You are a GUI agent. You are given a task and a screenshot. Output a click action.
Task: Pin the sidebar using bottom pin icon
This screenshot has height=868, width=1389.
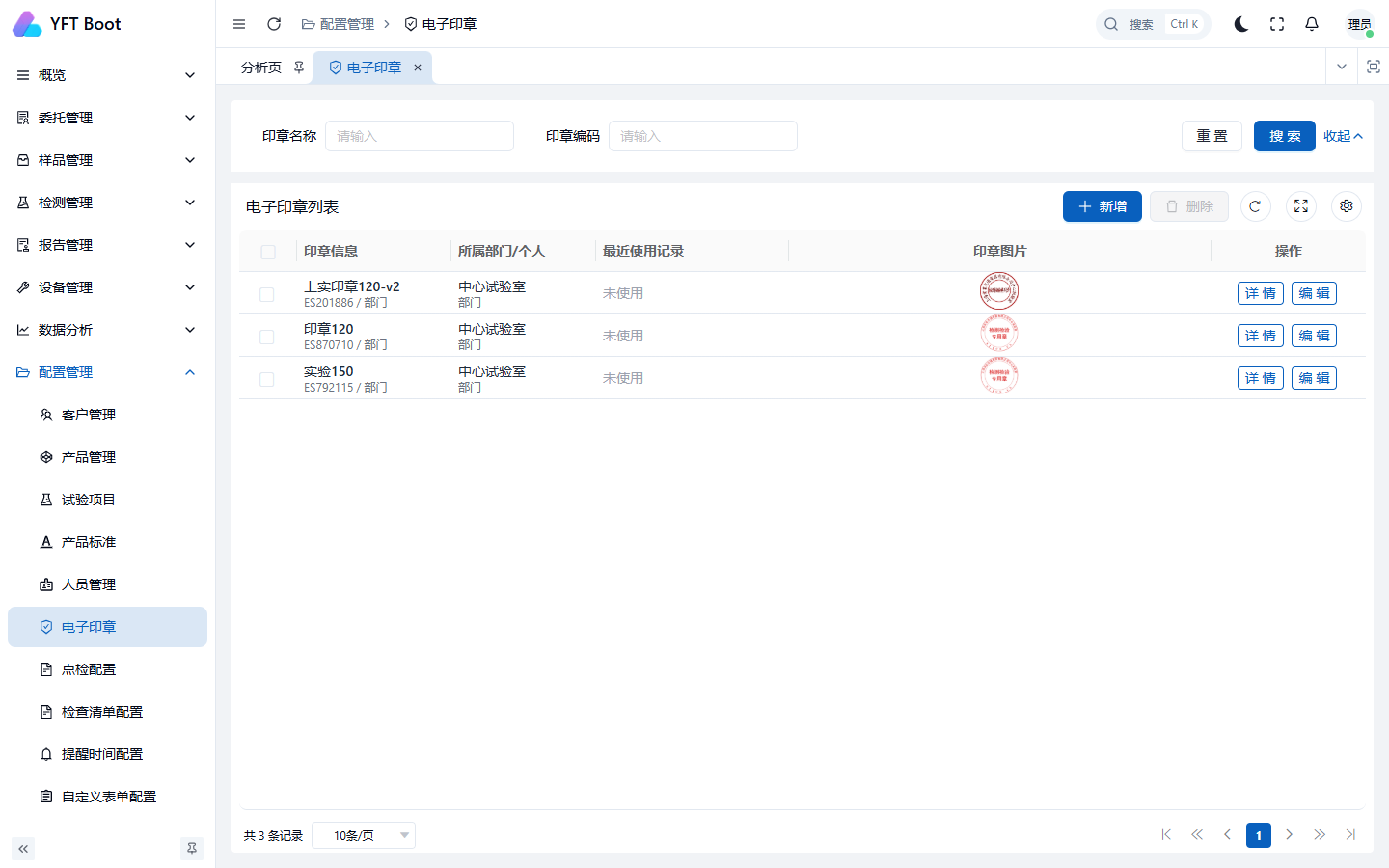click(192, 849)
